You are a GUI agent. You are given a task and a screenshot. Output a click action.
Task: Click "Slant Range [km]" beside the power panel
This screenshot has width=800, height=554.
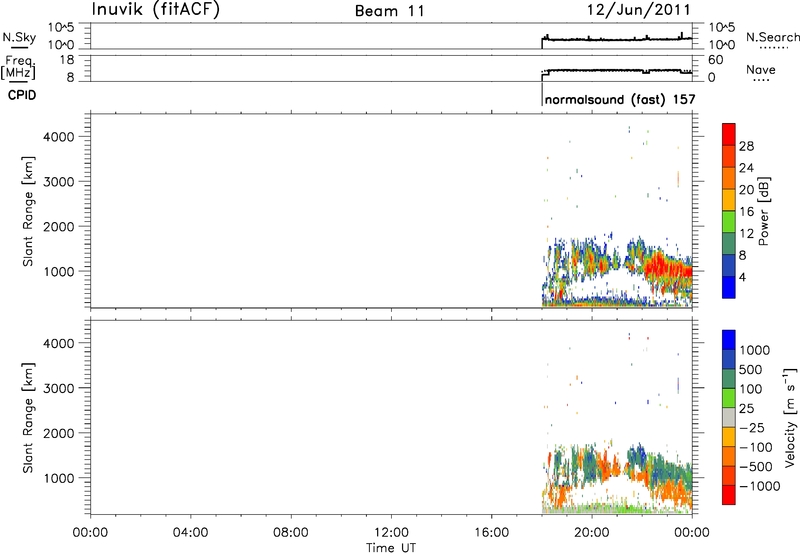pyautogui.click(x=28, y=211)
